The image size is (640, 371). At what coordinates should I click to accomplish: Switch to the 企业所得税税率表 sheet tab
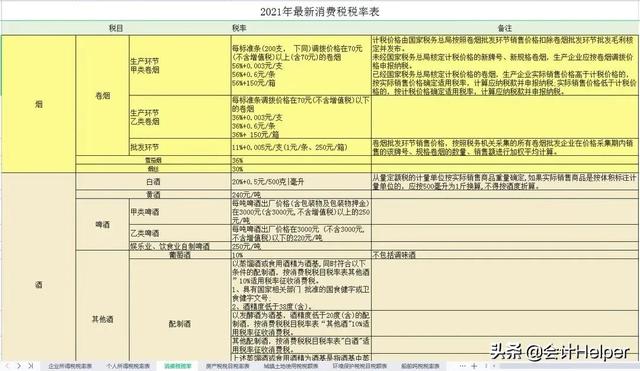(70, 366)
